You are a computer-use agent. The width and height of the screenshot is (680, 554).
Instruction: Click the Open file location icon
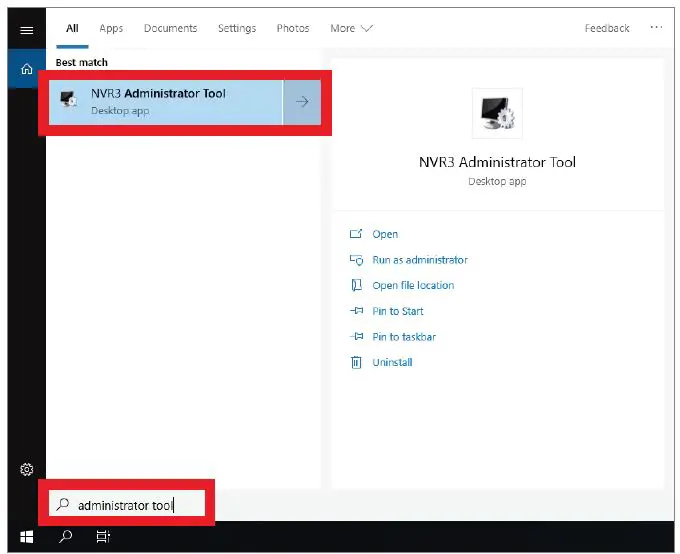(x=356, y=285)
